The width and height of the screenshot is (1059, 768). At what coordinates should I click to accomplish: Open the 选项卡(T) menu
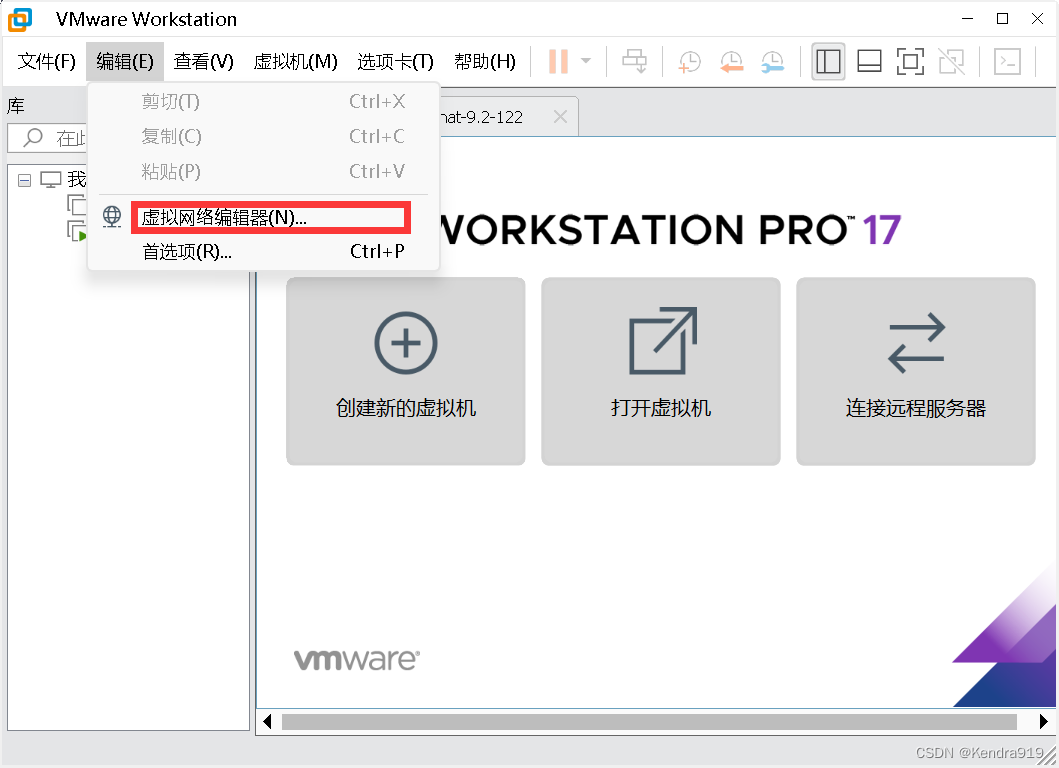click(395, 61)
